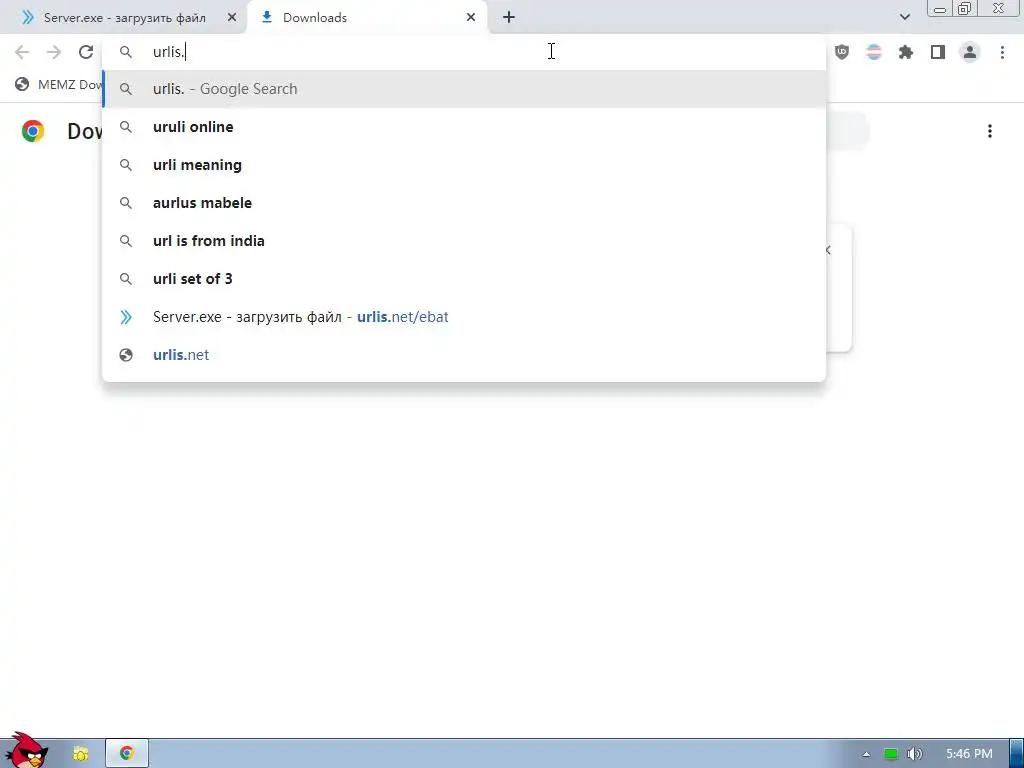Reload the page with the refresh icon
Image resolution: width=1024 pixels, height=768 pixels.
click(86, 52)
